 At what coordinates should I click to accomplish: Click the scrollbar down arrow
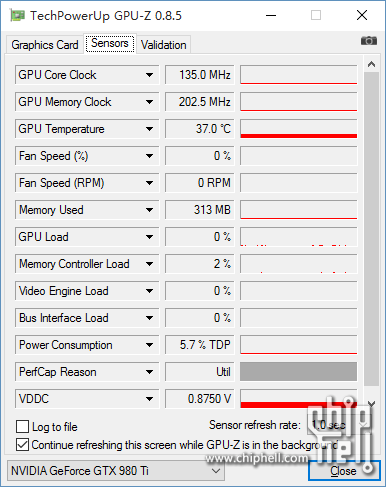coord(371,403)
